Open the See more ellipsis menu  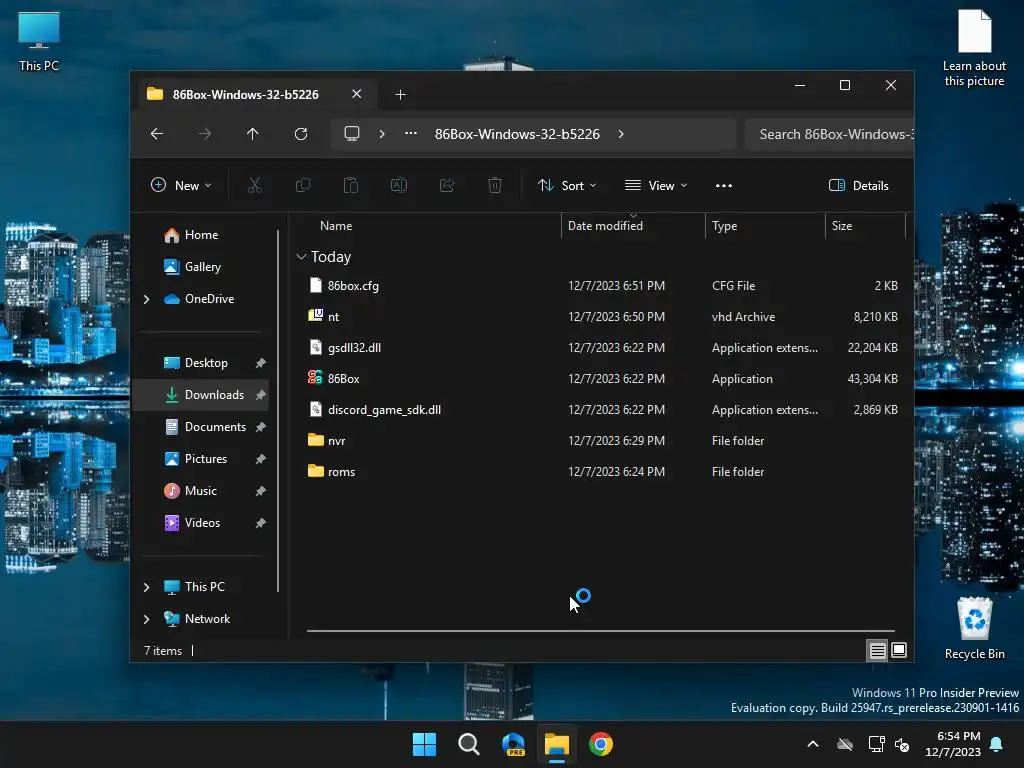(724, 185)
